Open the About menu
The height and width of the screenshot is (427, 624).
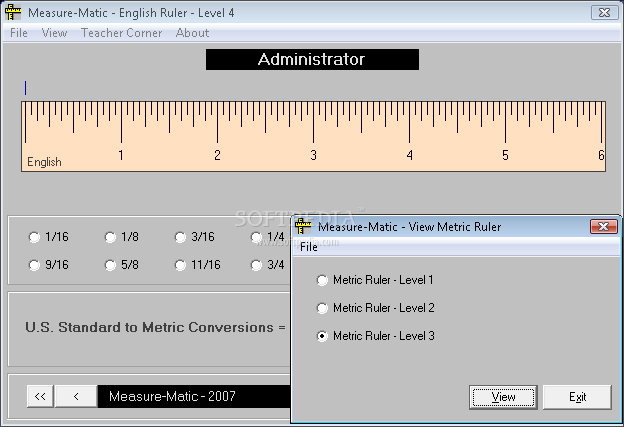(192, 33)
